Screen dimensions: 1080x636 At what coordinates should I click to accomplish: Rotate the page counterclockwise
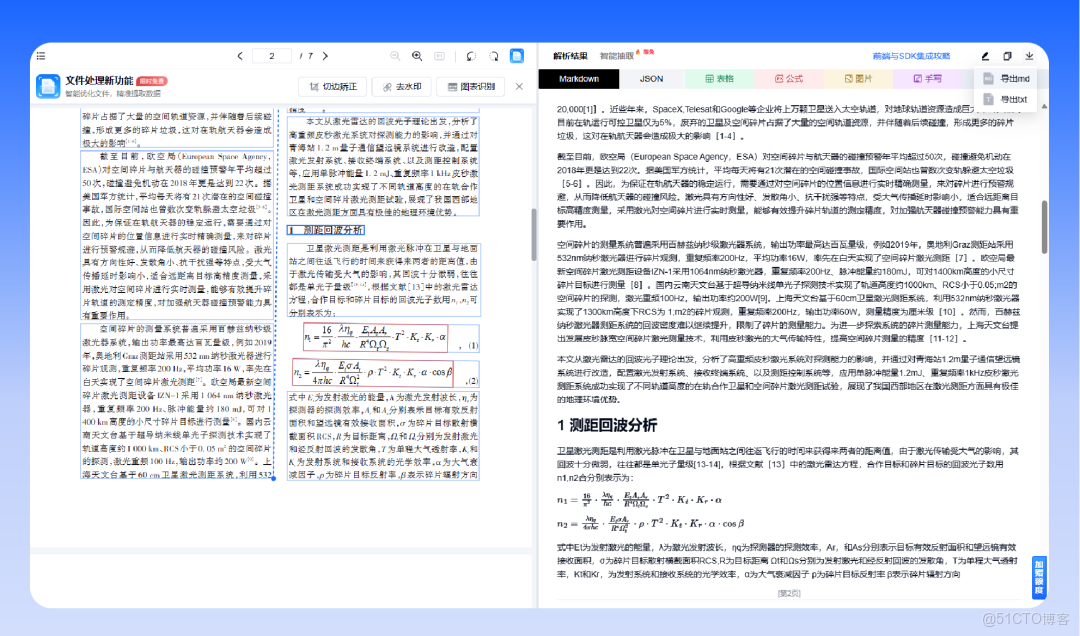(470, 56)
